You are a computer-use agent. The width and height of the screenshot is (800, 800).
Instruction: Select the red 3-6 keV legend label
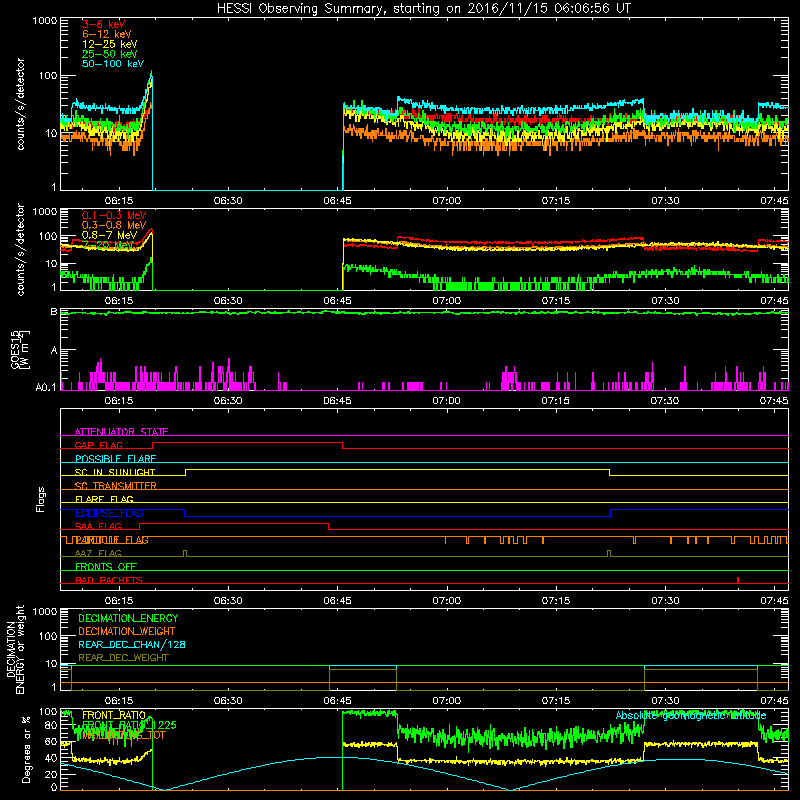[x=104, y=24]
